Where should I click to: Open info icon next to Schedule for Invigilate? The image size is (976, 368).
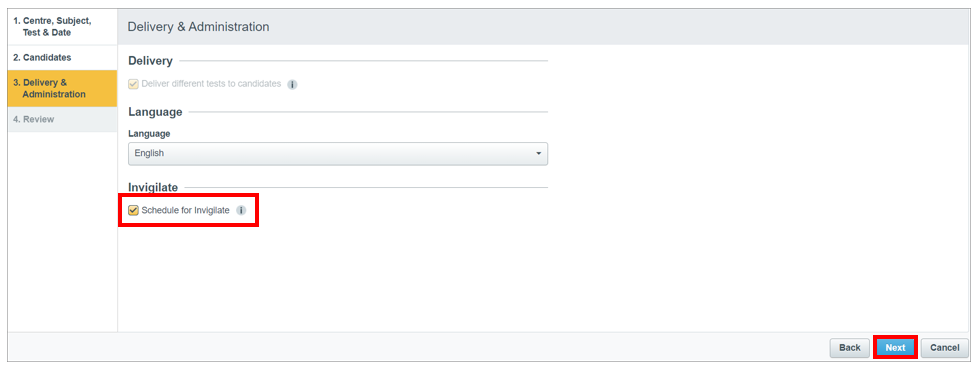pos(241,210)
